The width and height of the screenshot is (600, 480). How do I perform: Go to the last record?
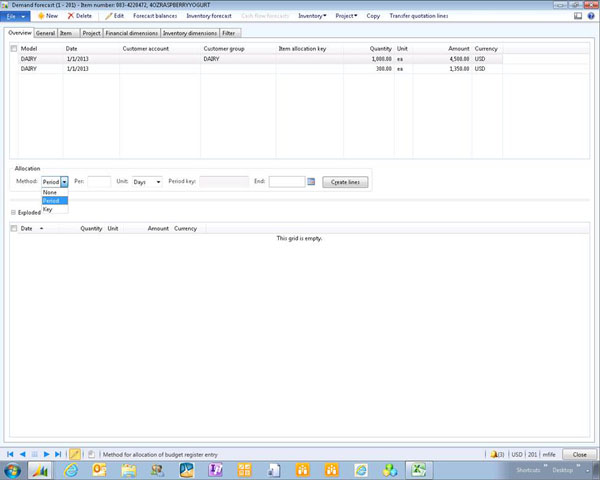58,454
